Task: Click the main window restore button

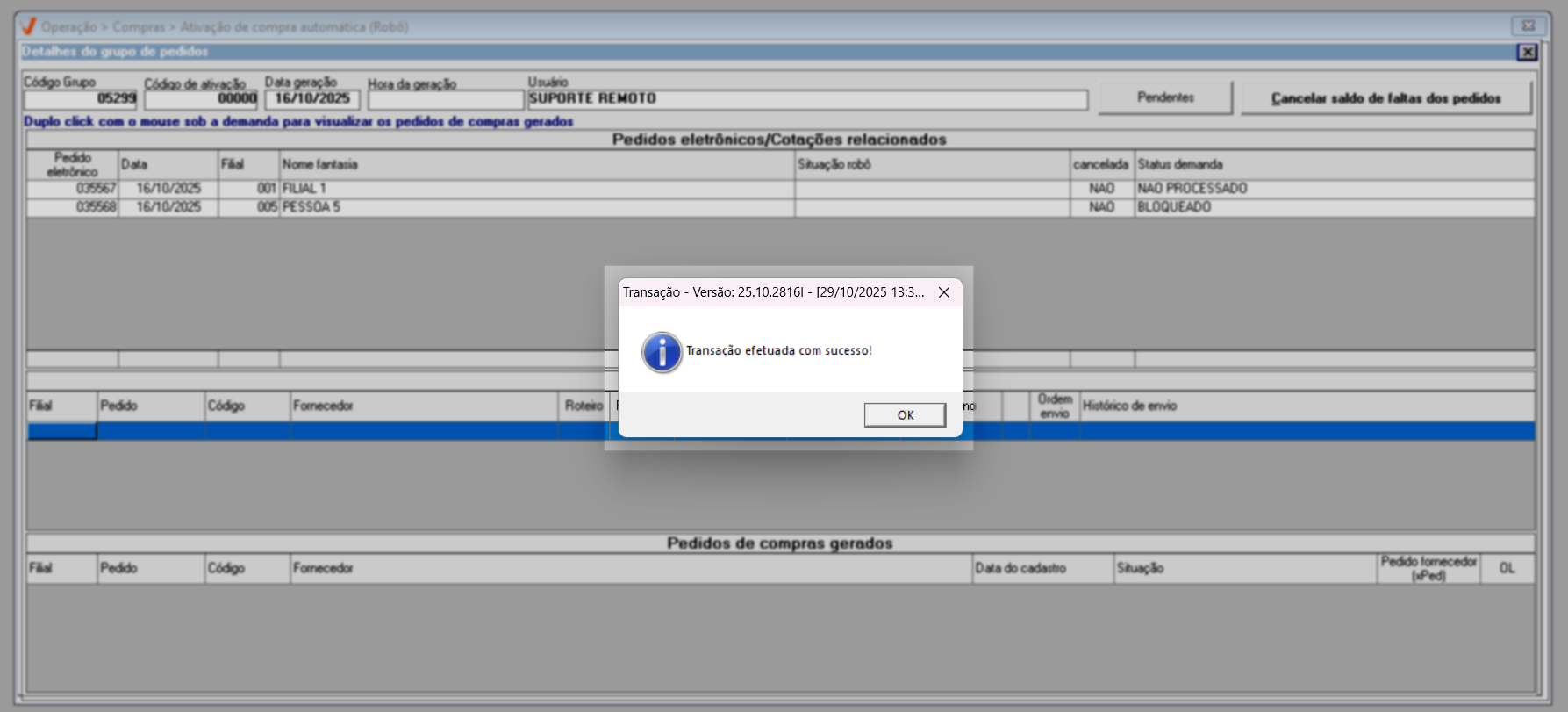Action: pos(1528,26)
